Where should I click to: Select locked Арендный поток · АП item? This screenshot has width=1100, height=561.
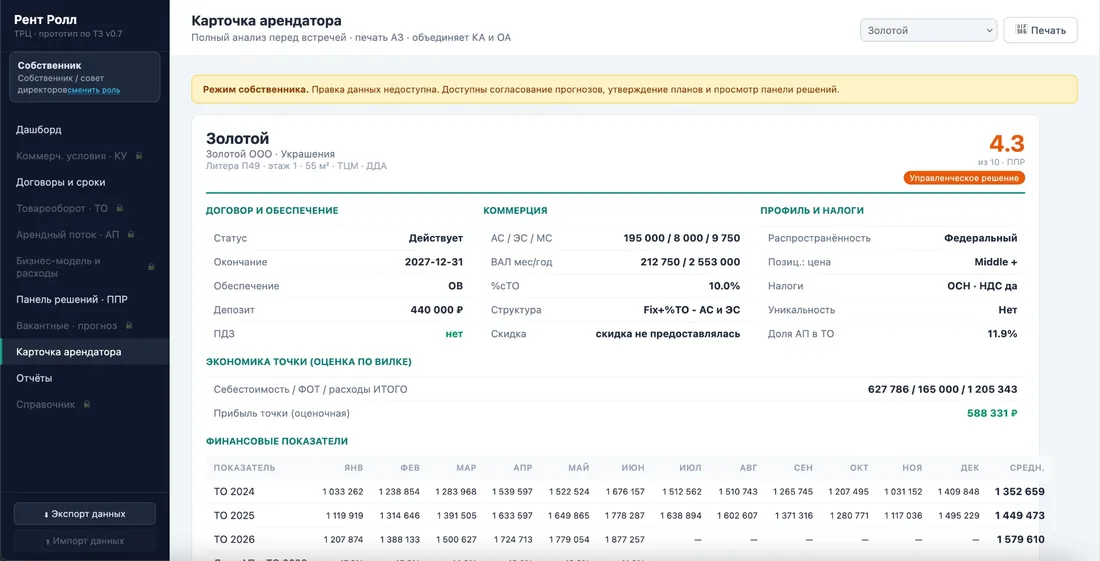(85, 234)
